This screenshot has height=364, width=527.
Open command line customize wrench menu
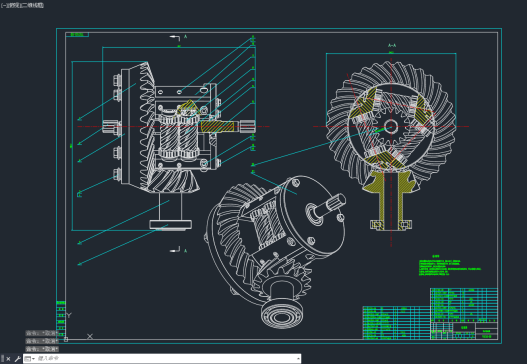[x=17, y=359]
